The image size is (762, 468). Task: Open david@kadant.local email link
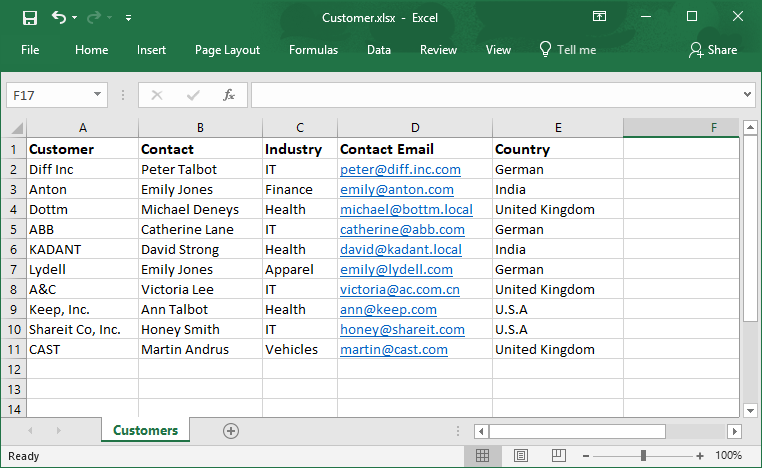point(400,249)
